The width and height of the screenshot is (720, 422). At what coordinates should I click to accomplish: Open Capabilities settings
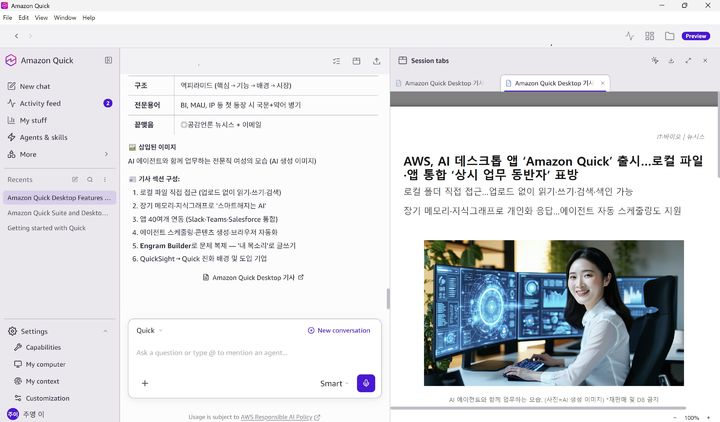(43, 348)
